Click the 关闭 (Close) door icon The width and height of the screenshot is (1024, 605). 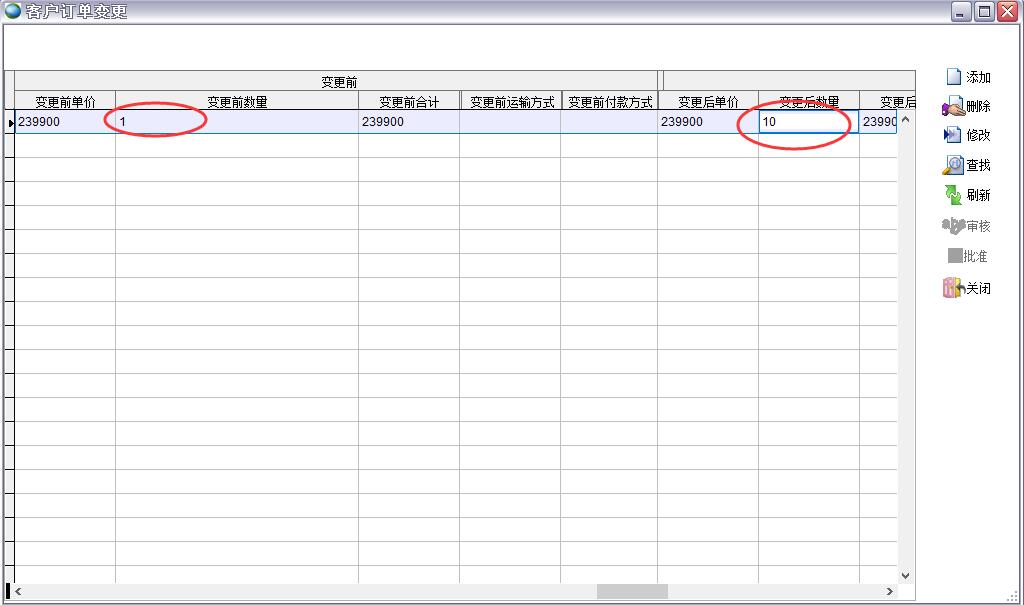(x=953, y=288)
